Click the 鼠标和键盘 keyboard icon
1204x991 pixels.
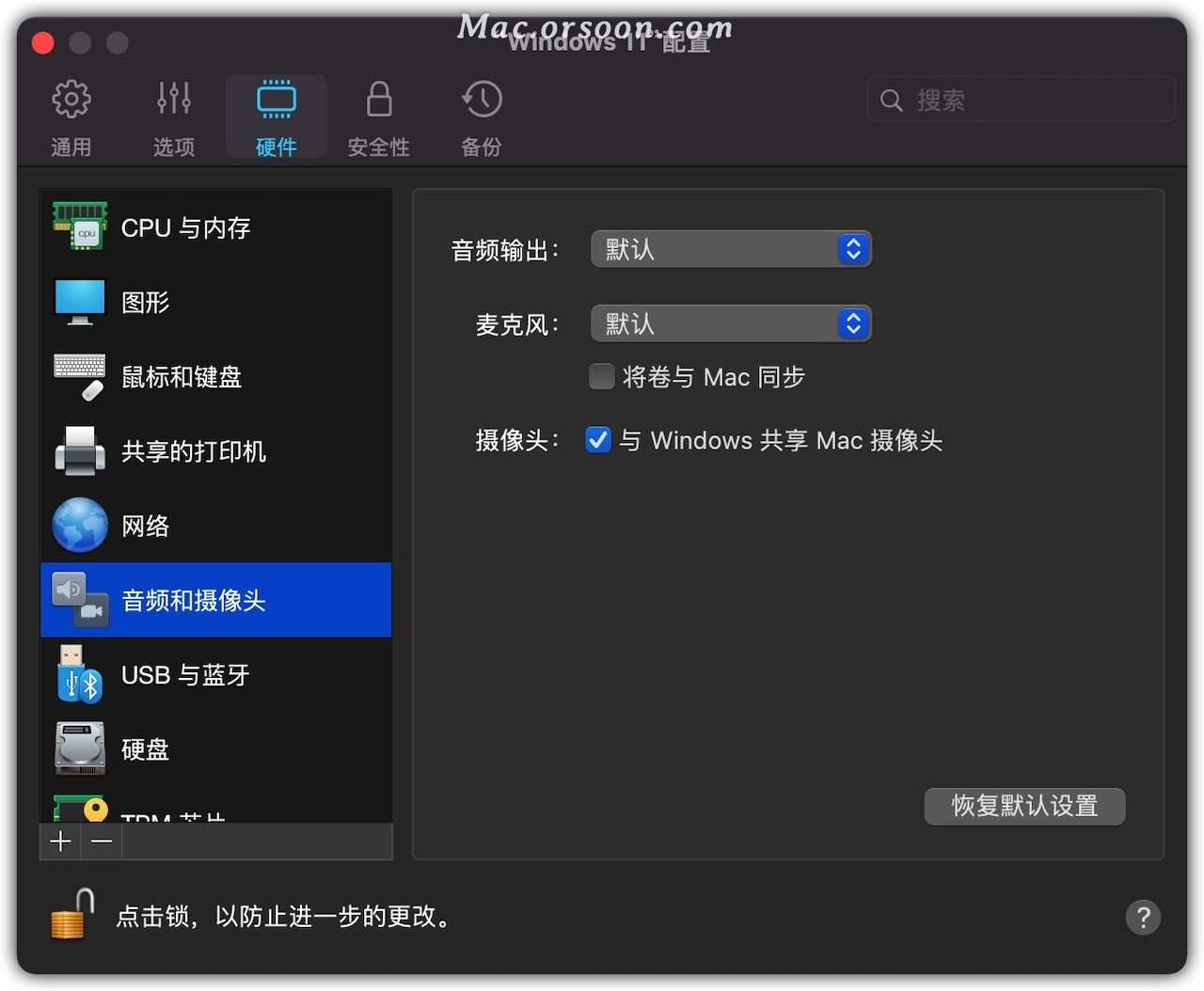(x=80, y=376)
